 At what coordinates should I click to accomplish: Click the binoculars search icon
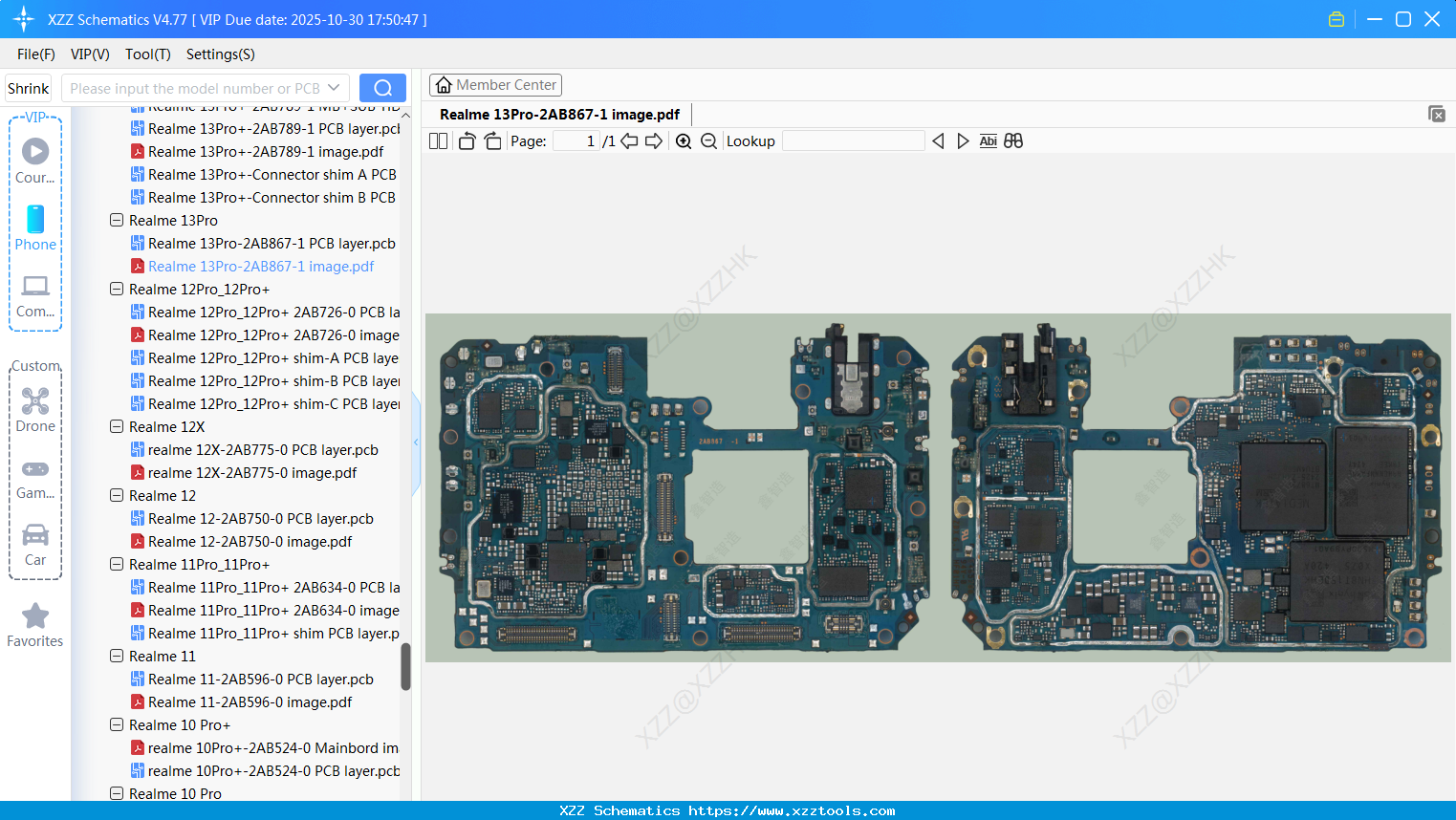[1013, 141]
